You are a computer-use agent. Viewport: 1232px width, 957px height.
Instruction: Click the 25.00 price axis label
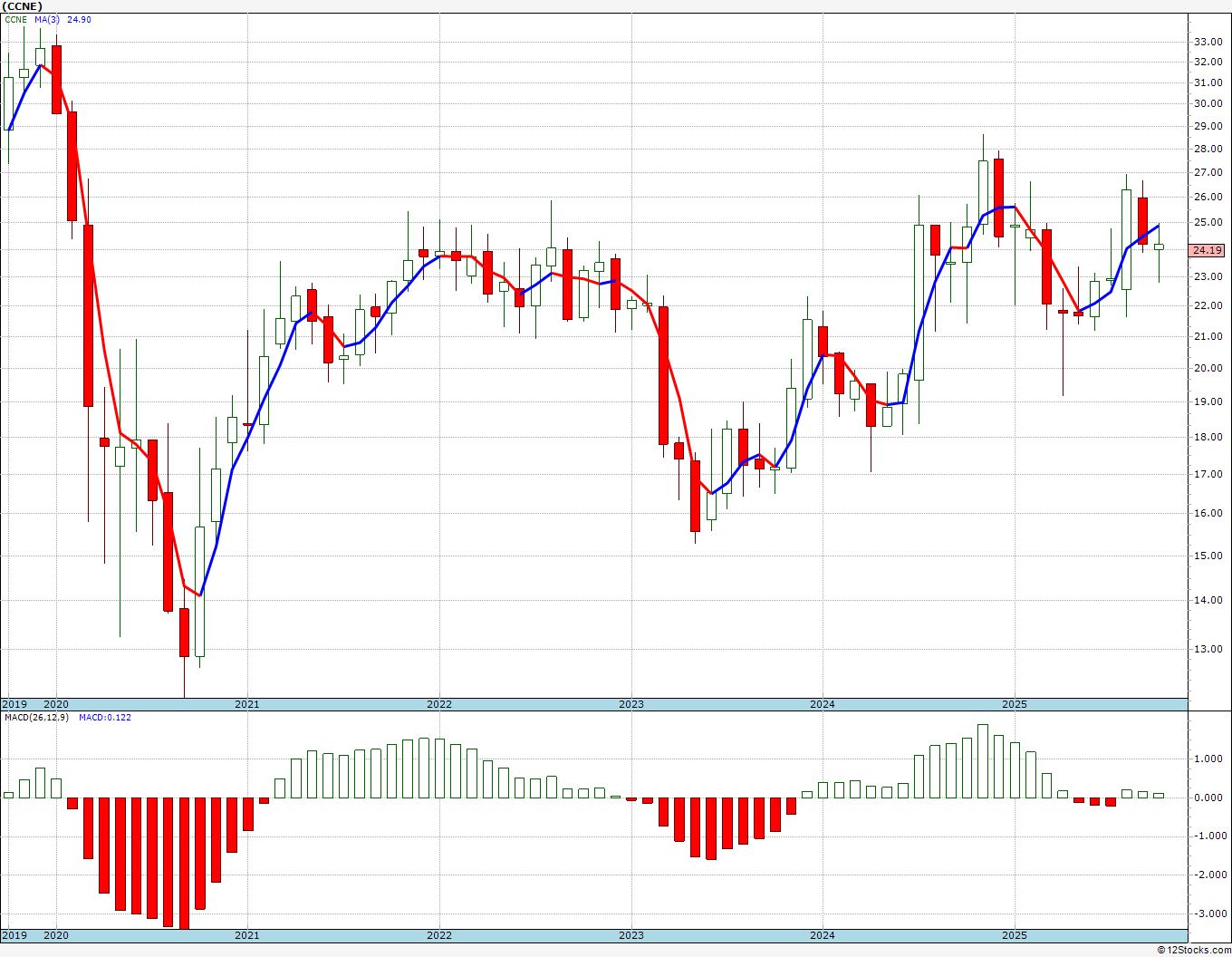point(1207,222)
